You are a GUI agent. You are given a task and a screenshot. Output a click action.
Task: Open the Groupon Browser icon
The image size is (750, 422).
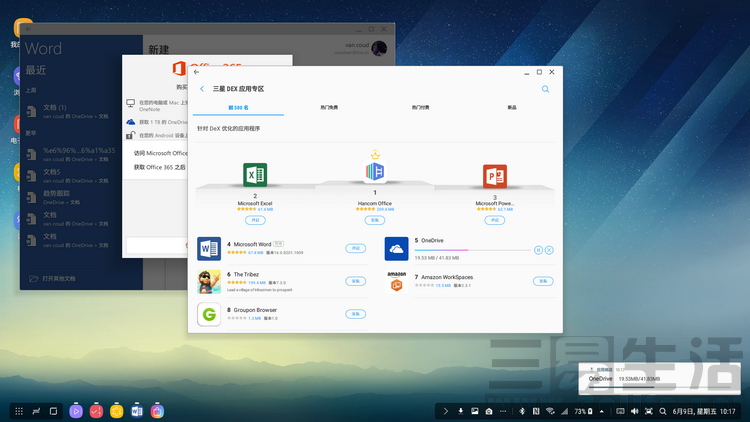[209, 314]
